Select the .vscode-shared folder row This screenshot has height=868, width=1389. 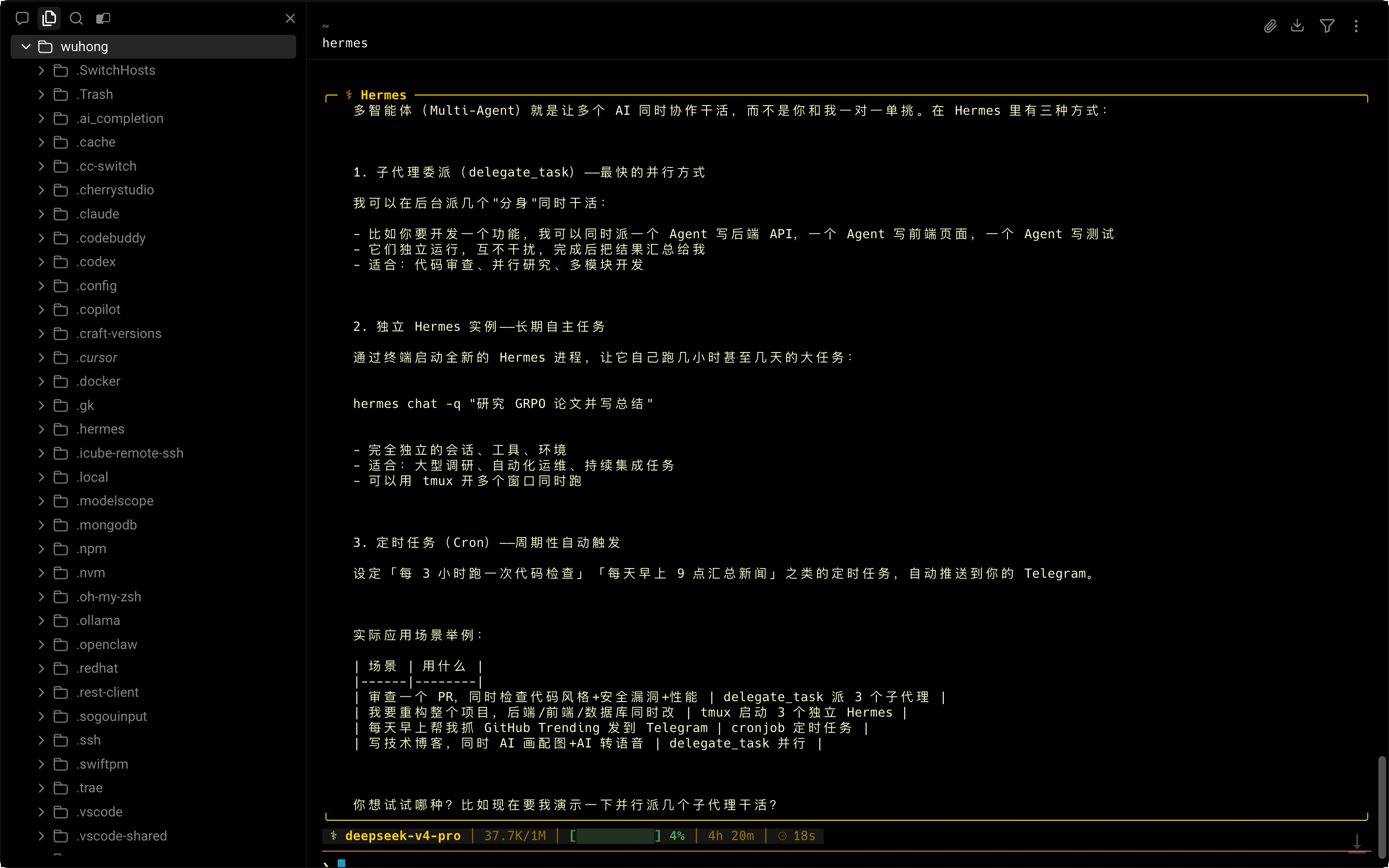(x=153, y=836)
